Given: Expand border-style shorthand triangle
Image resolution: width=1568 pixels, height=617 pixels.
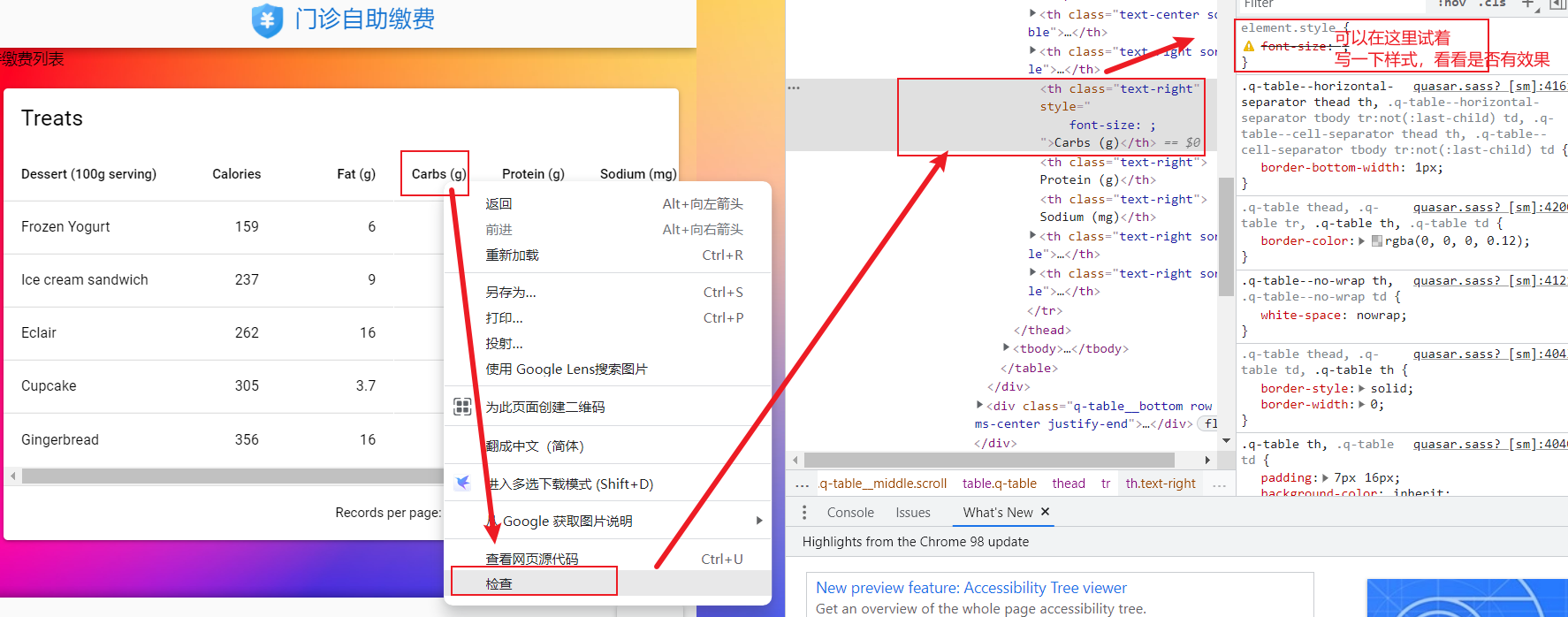Looking at the screenshot, I should [1362, 388].
